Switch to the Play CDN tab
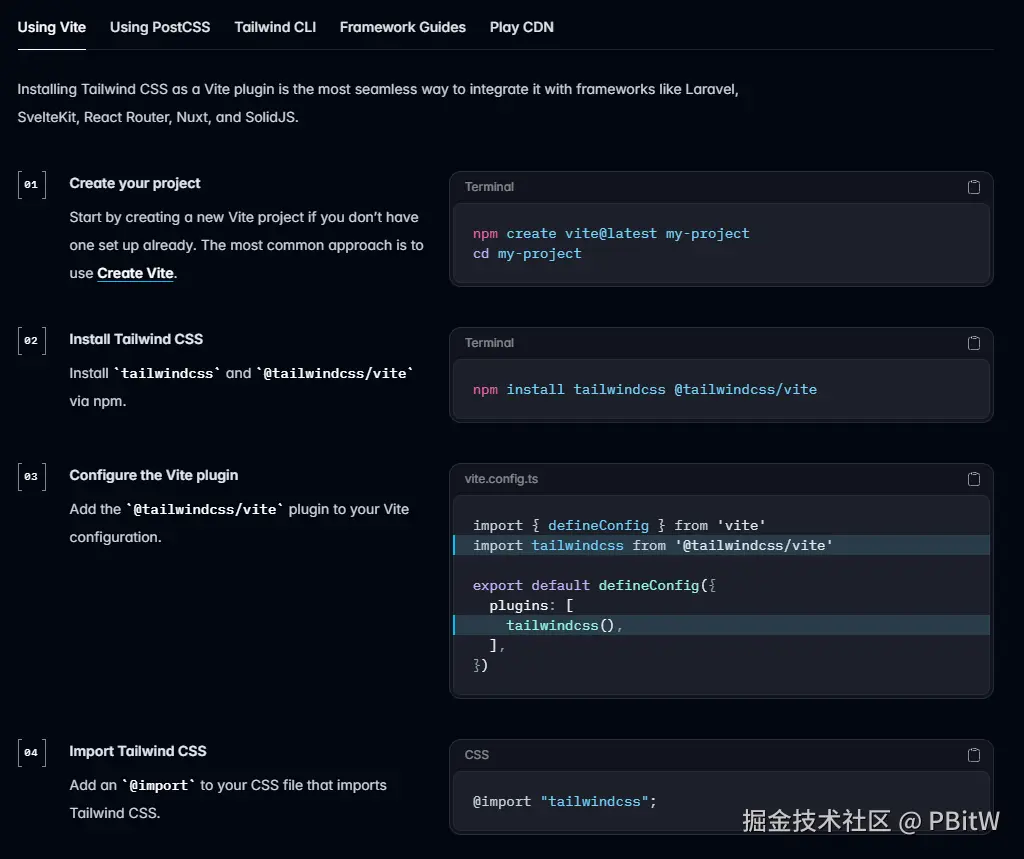 521,27
